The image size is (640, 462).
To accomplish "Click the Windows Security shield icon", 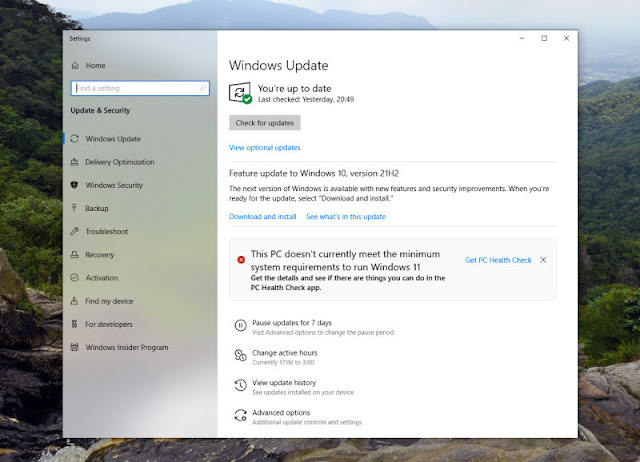I will coord(74,185).
